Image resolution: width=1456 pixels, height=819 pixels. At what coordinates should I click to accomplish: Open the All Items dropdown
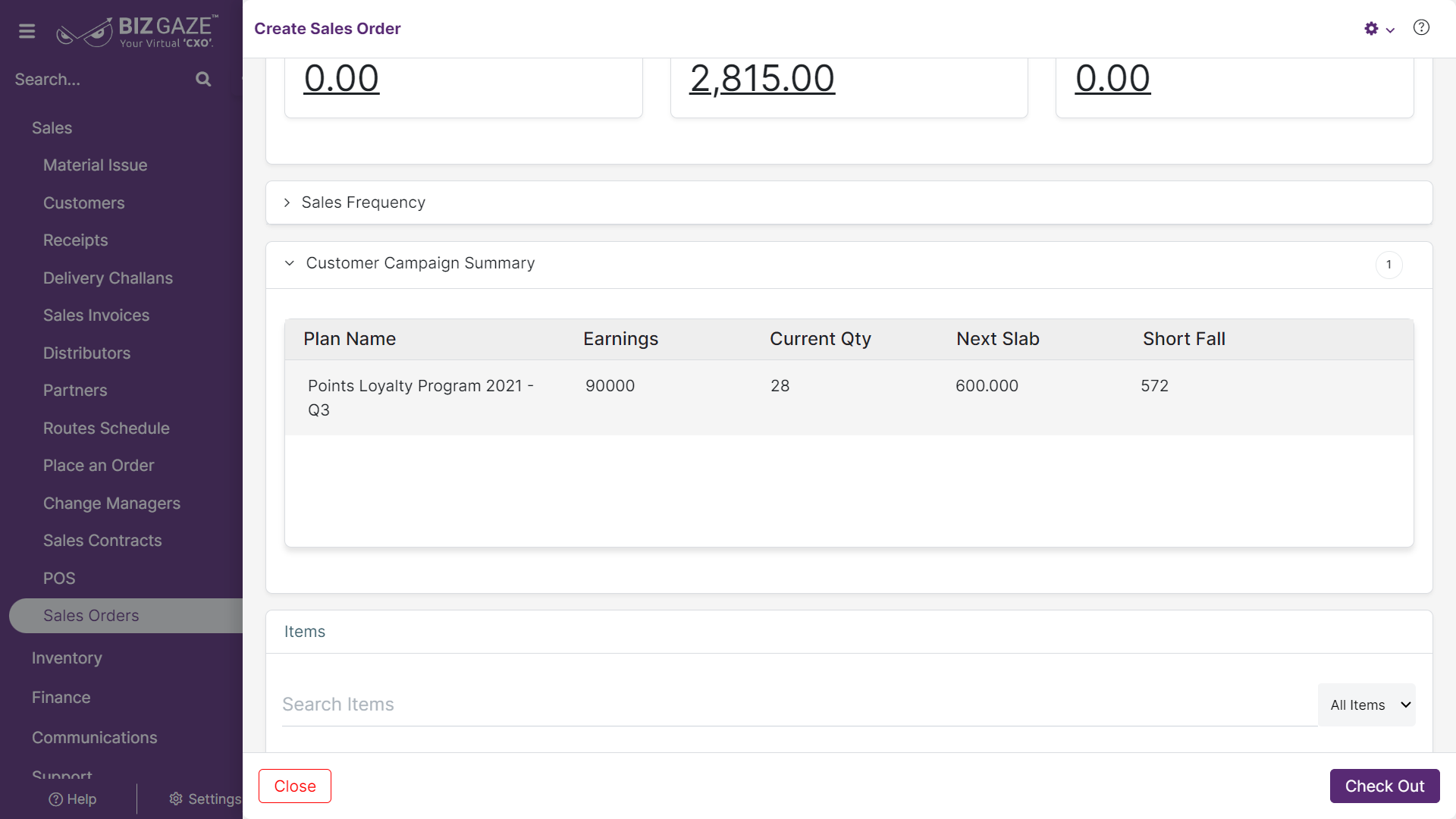(x=1367, y=705)
